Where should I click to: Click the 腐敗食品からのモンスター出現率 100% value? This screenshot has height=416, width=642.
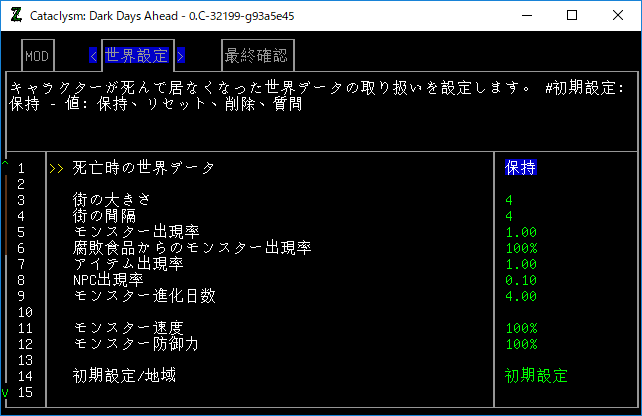tap(521, 248)
